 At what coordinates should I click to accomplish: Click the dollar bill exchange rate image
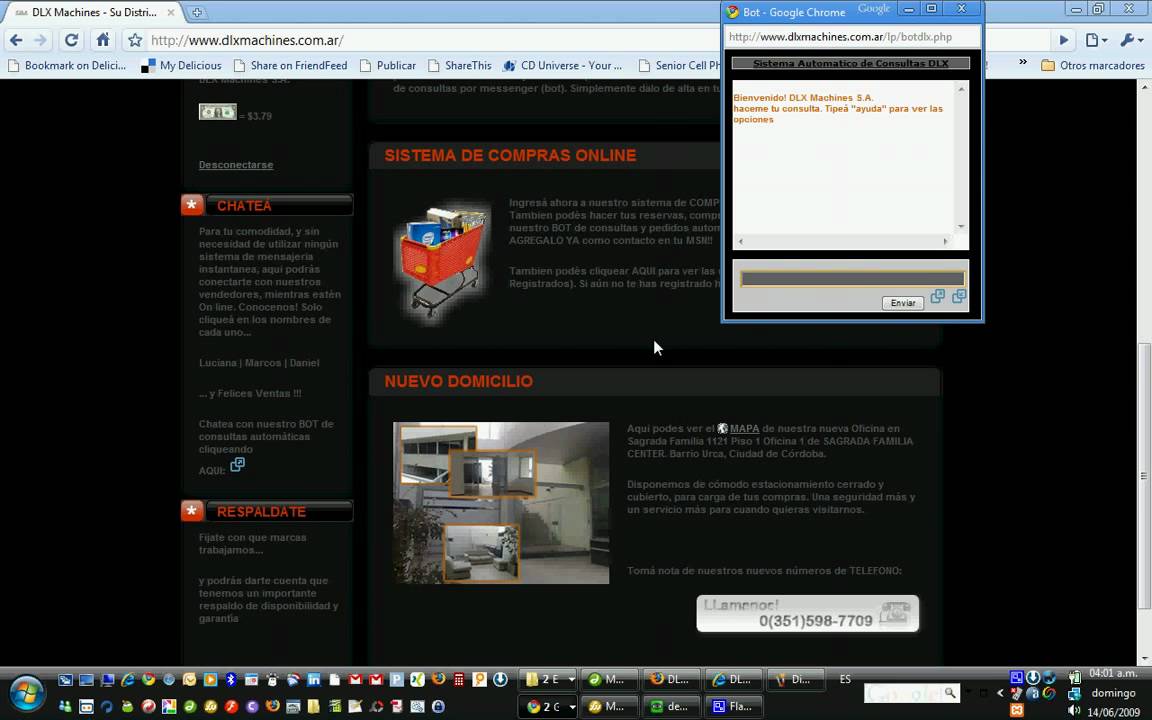217,112
